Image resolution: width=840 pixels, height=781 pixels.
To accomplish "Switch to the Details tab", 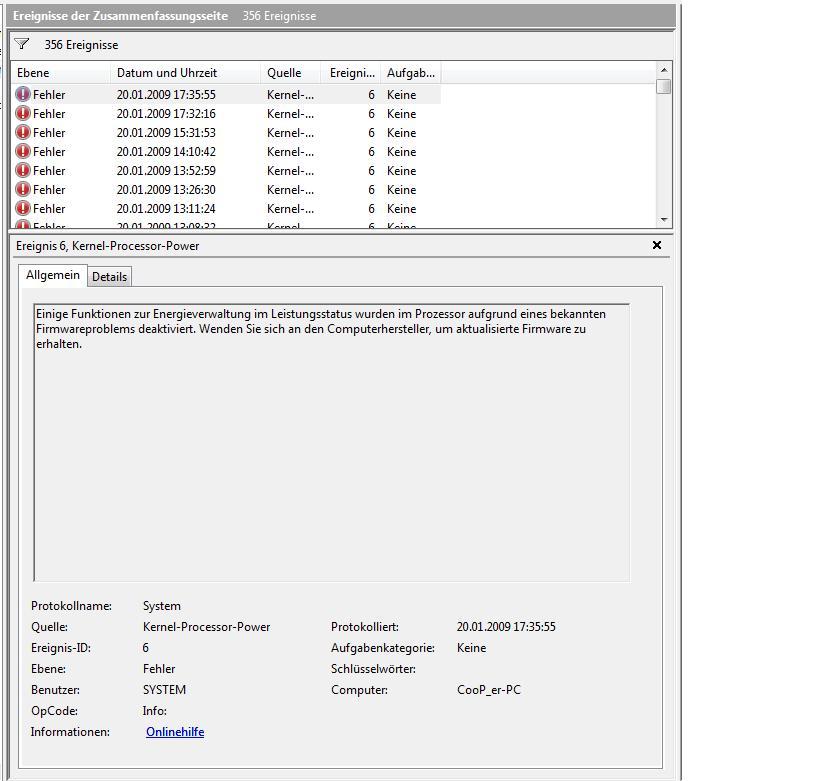I will coord(109,276).
